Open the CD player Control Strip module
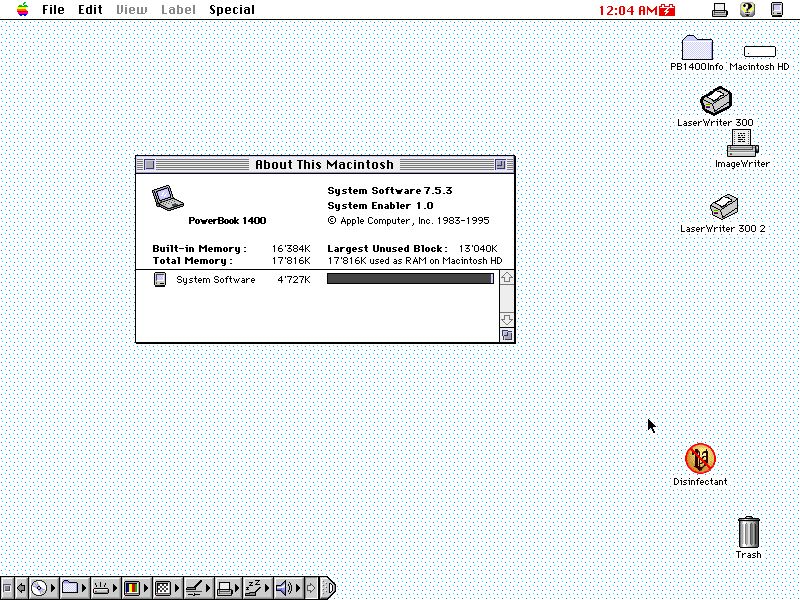The height and width of the screenshot is (600, 800). coord(43,588)
